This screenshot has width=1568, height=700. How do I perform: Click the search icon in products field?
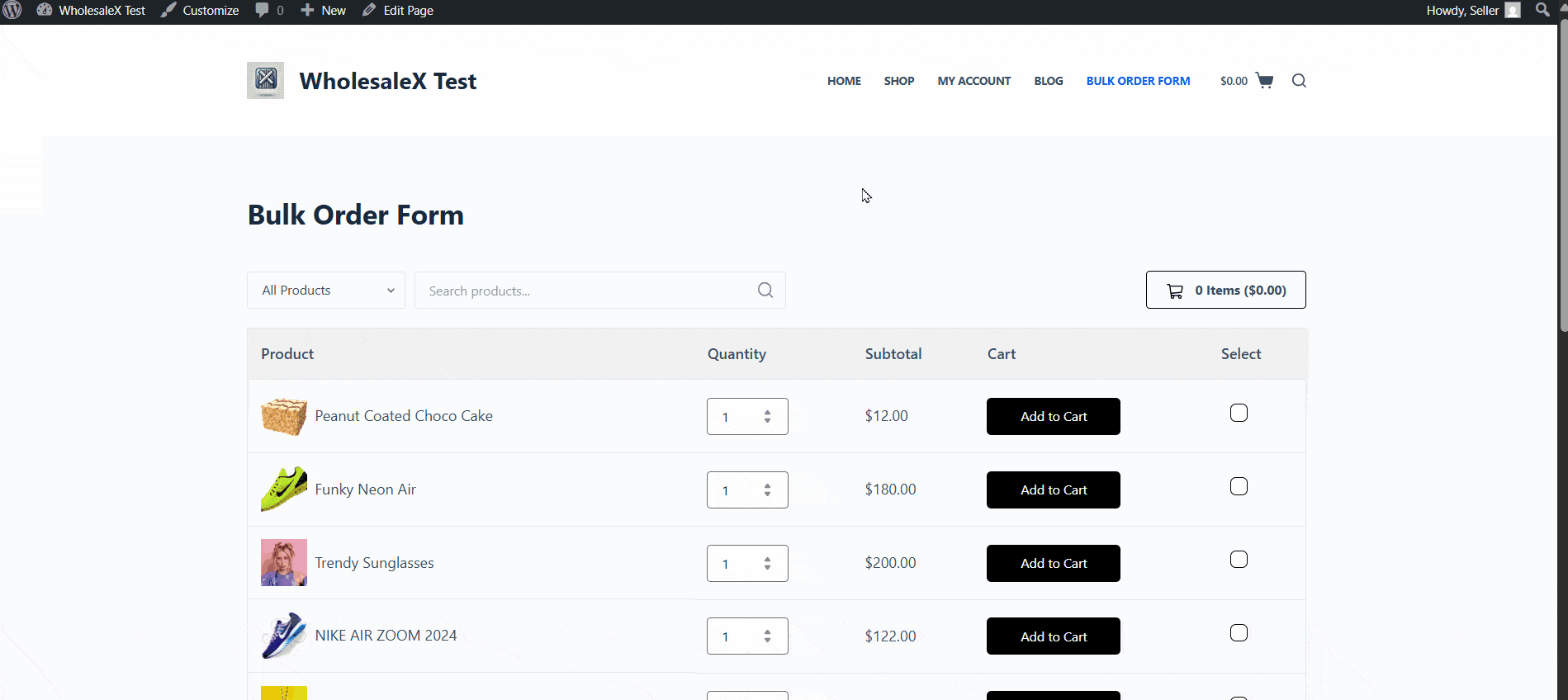765,291
